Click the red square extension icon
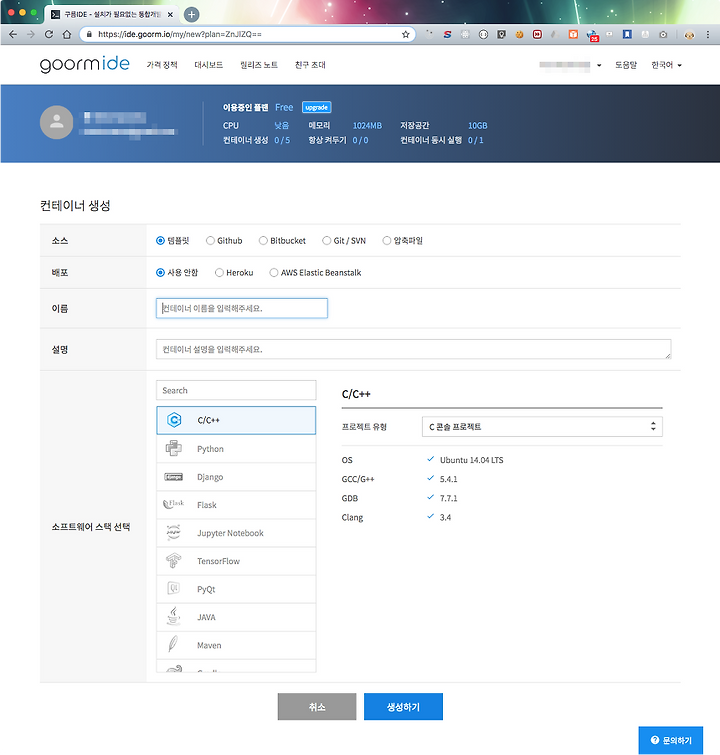Screen dimensions: 720x755 (x=537, y=34)
